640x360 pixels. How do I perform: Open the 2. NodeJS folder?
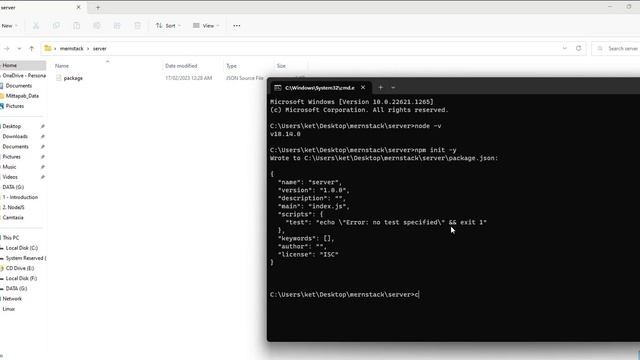[x=13, y=207]
